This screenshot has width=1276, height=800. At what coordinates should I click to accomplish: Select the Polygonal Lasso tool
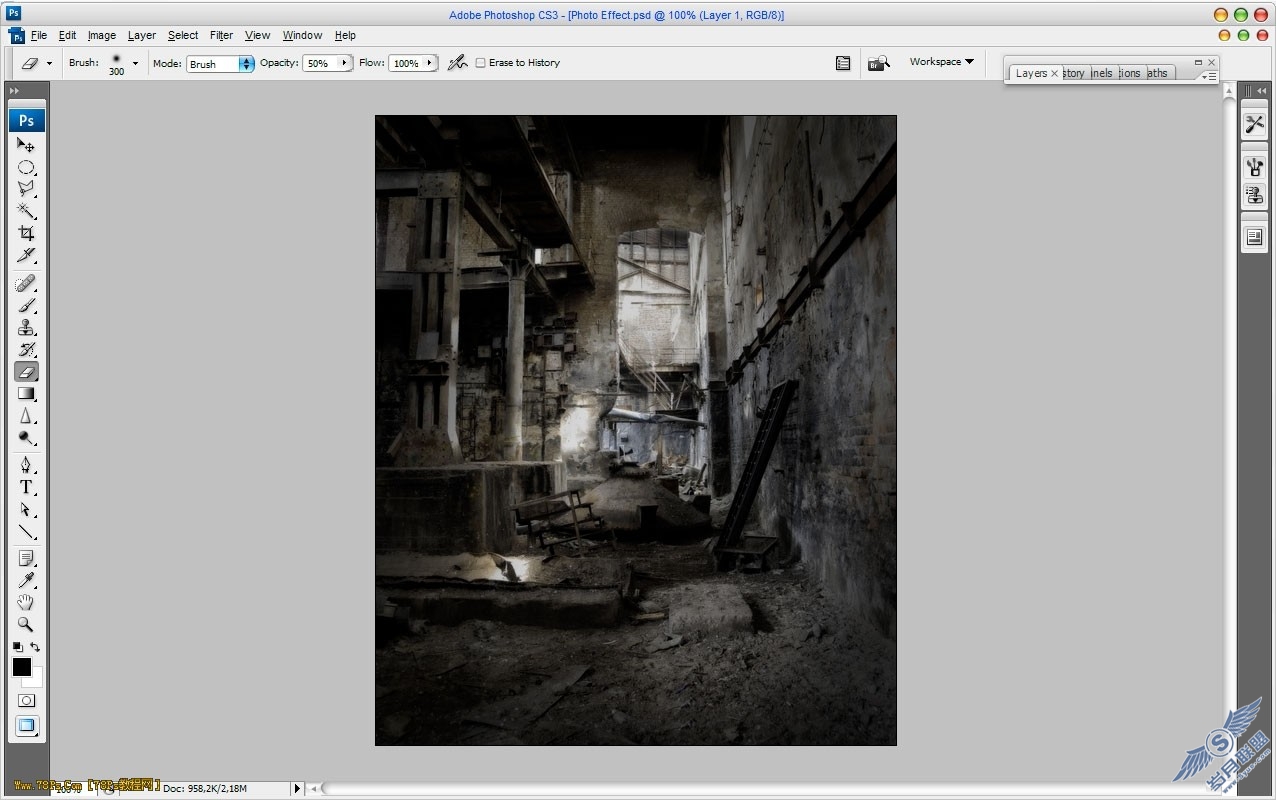[26, 188]
